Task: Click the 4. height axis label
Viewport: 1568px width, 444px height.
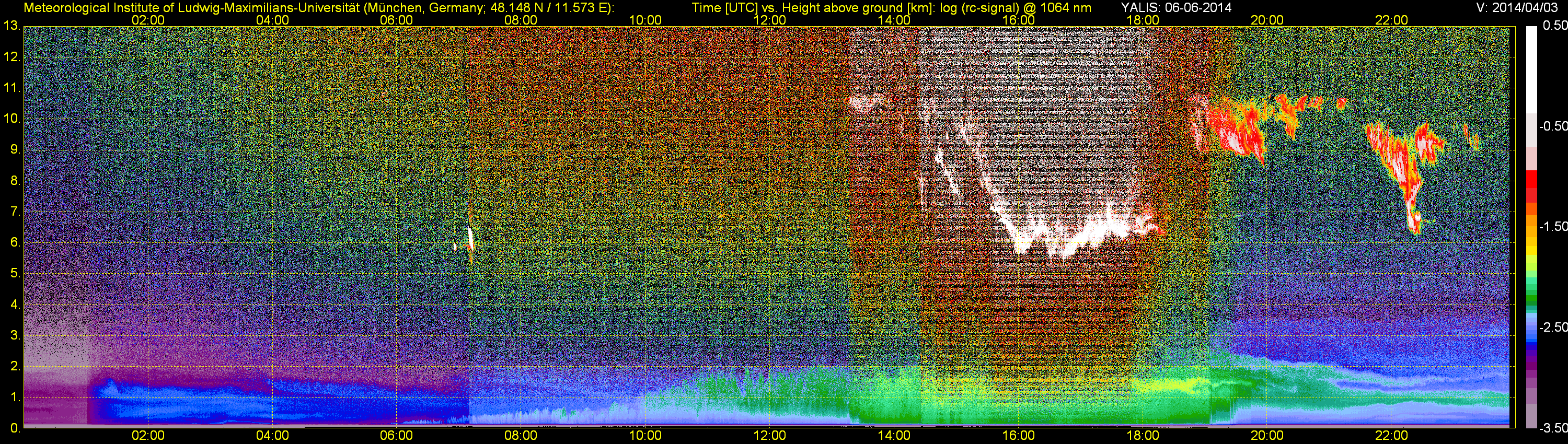Action: (x=15, y=305)
